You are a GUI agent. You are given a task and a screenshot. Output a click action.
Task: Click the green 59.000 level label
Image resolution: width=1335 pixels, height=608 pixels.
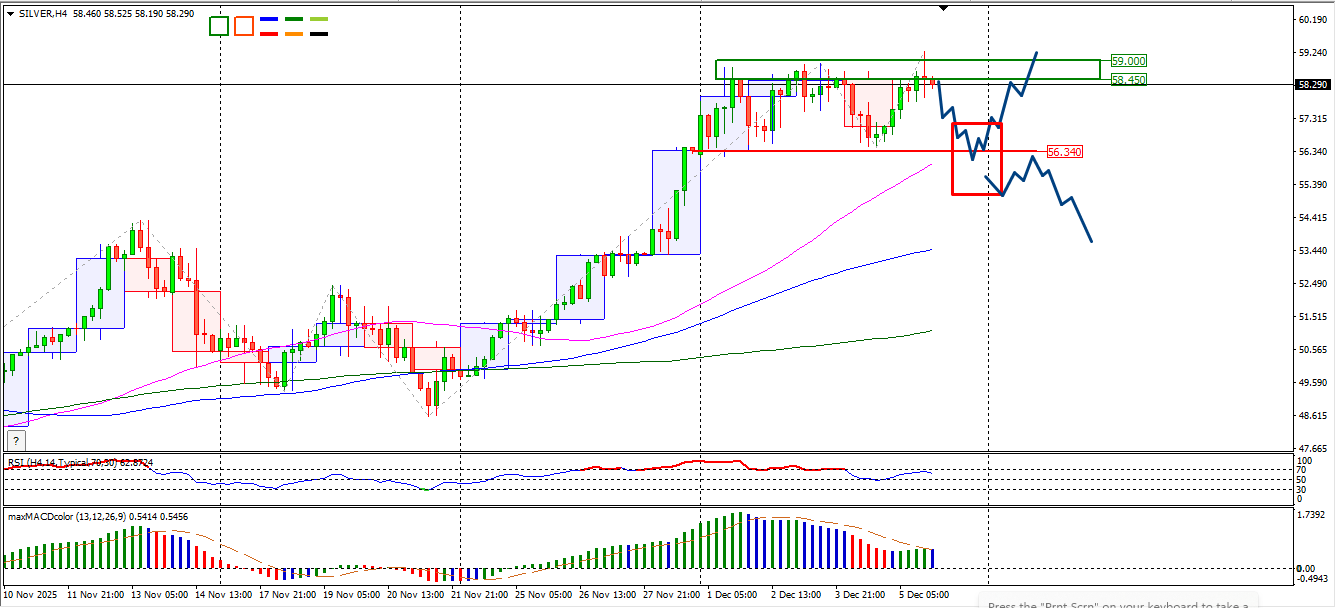1128,60
